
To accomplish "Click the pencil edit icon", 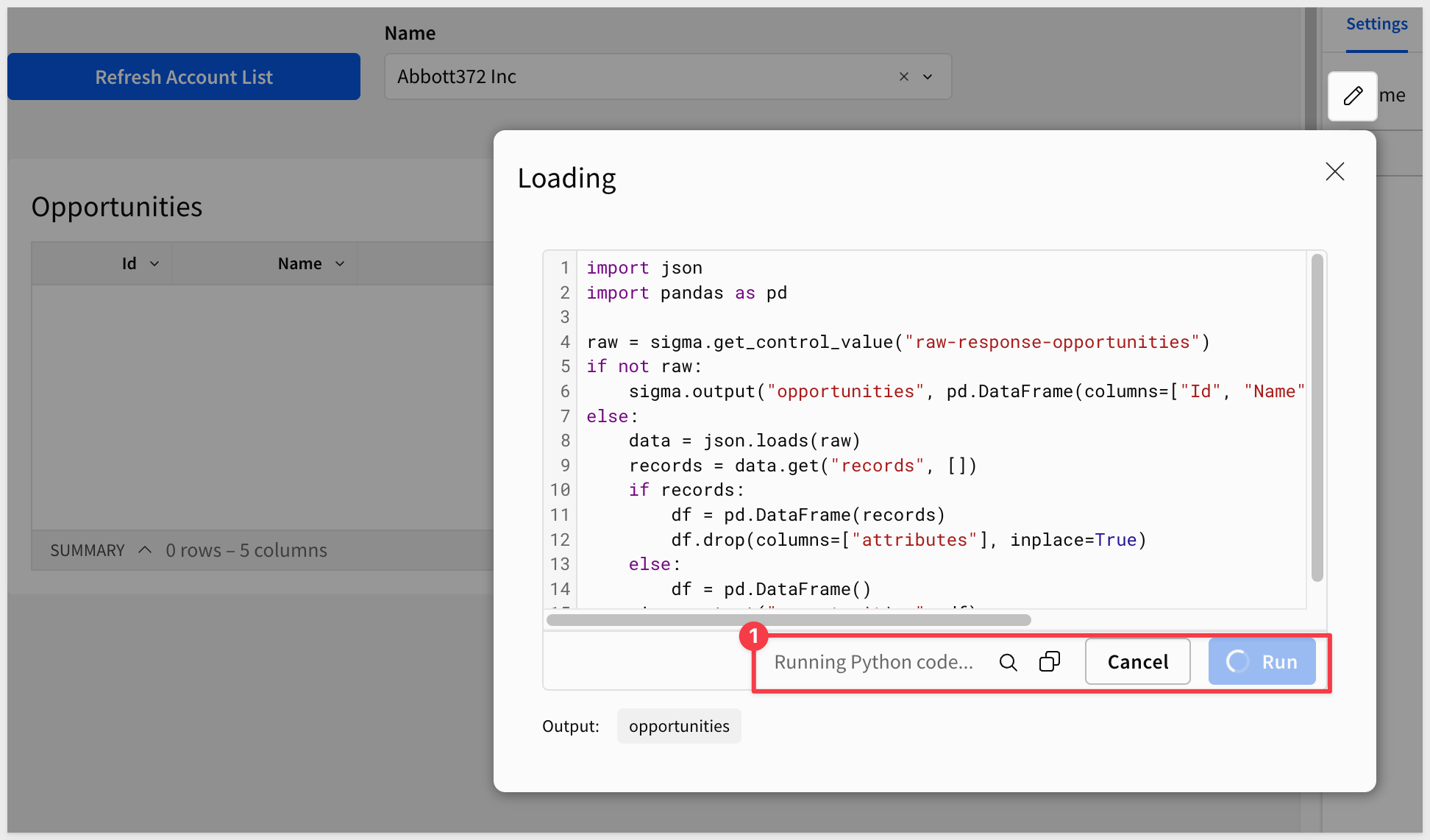I will click(1352, 96).
